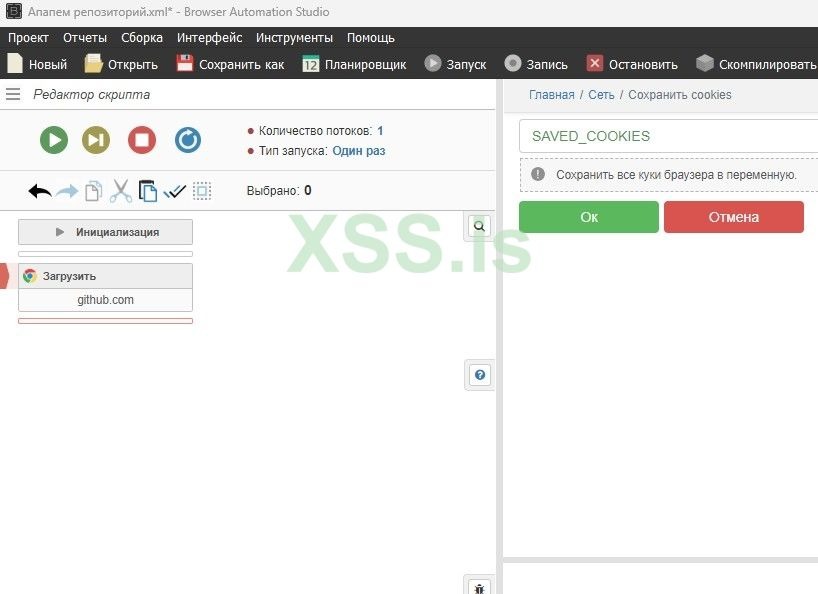Viewport: 818px width, 594px height.
Task: Click the SAVED_COOKIES variable input field
Action: (668, 136)
